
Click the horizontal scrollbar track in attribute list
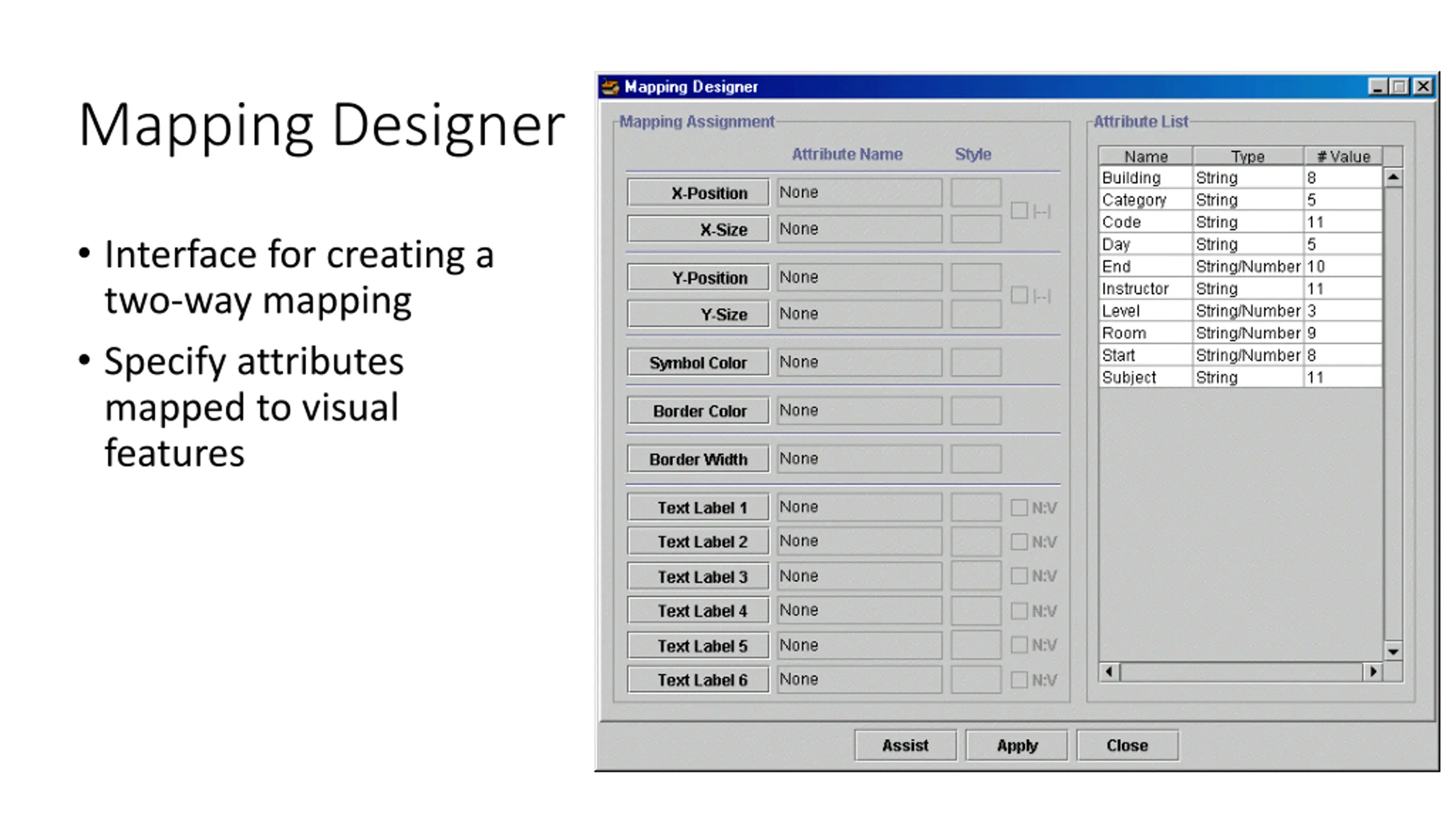(1242, 672)
